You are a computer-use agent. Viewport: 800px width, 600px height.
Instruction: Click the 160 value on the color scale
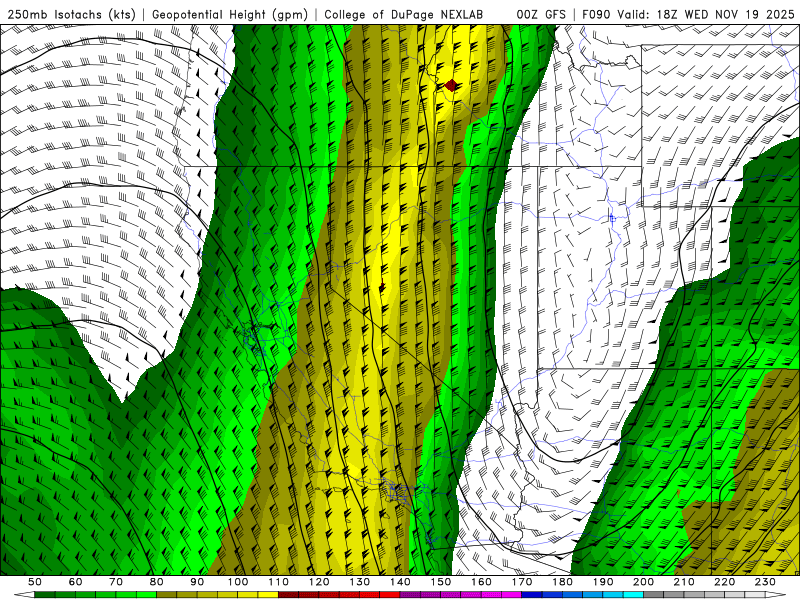(481, 582)
